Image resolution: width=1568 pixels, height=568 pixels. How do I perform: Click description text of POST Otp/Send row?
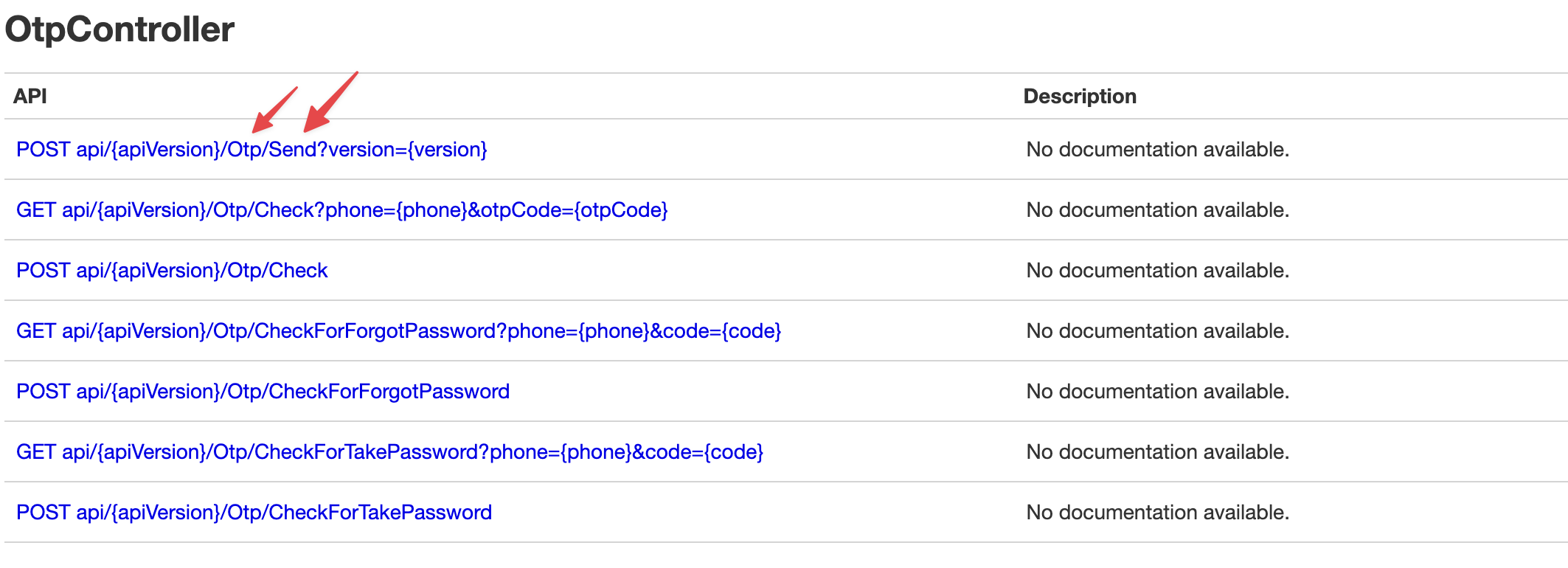pos(1158,150)
